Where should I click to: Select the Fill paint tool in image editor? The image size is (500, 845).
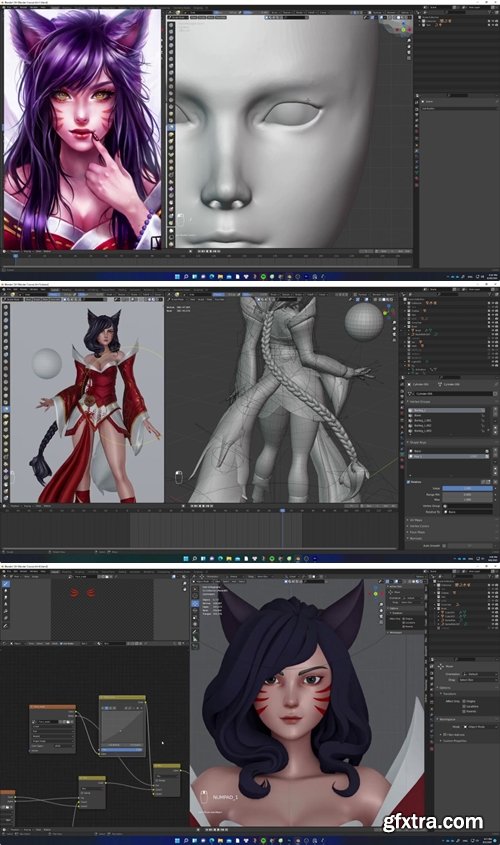[6, 612]
